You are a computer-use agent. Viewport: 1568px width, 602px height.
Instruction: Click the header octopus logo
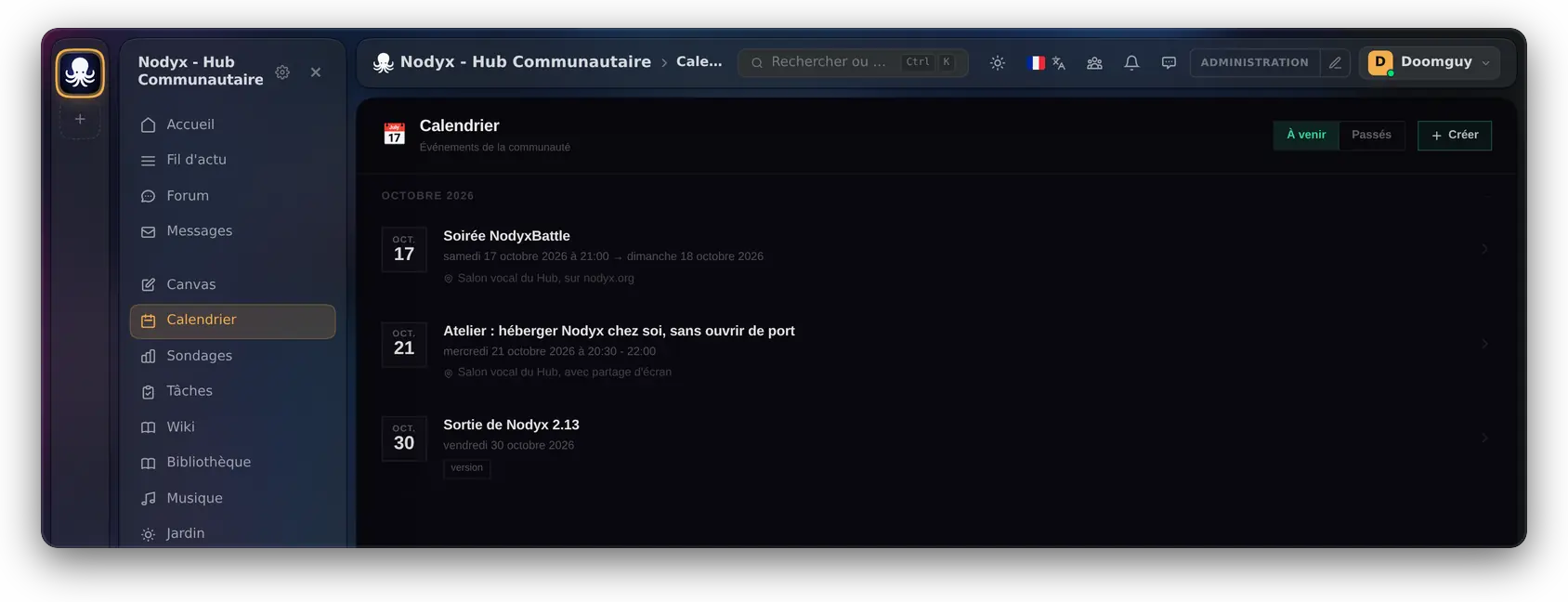pos(383,62)
